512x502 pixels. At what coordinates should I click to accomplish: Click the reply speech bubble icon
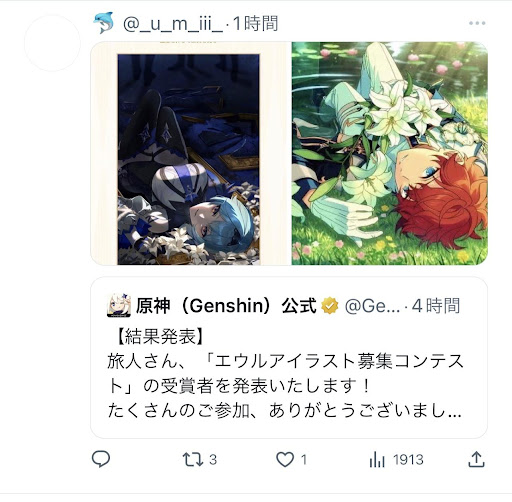101,459
